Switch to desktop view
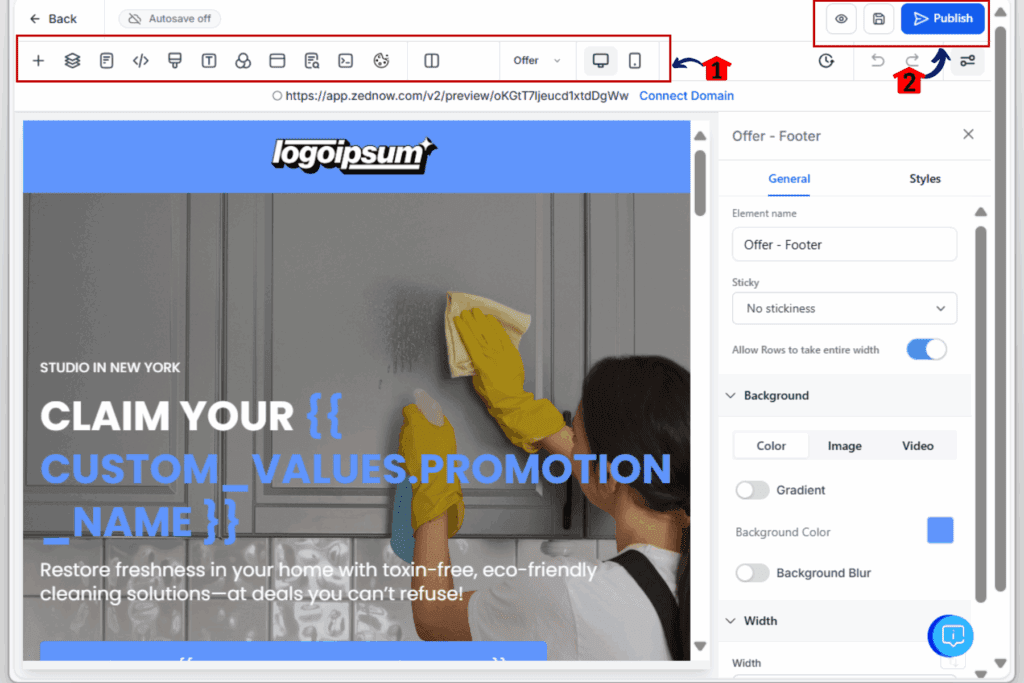Viewport: 1024px width, 683px height. [x=600, y=61]
